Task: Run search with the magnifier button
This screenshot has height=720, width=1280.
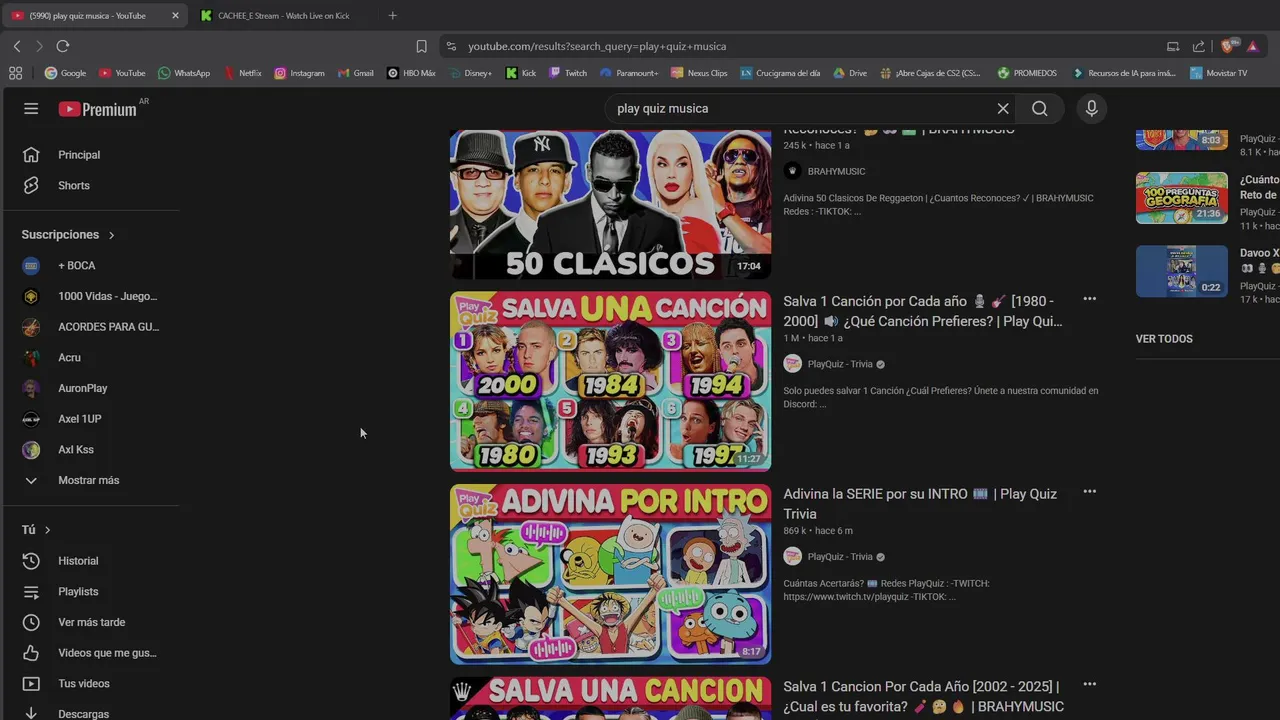Action: point(1040,108)
